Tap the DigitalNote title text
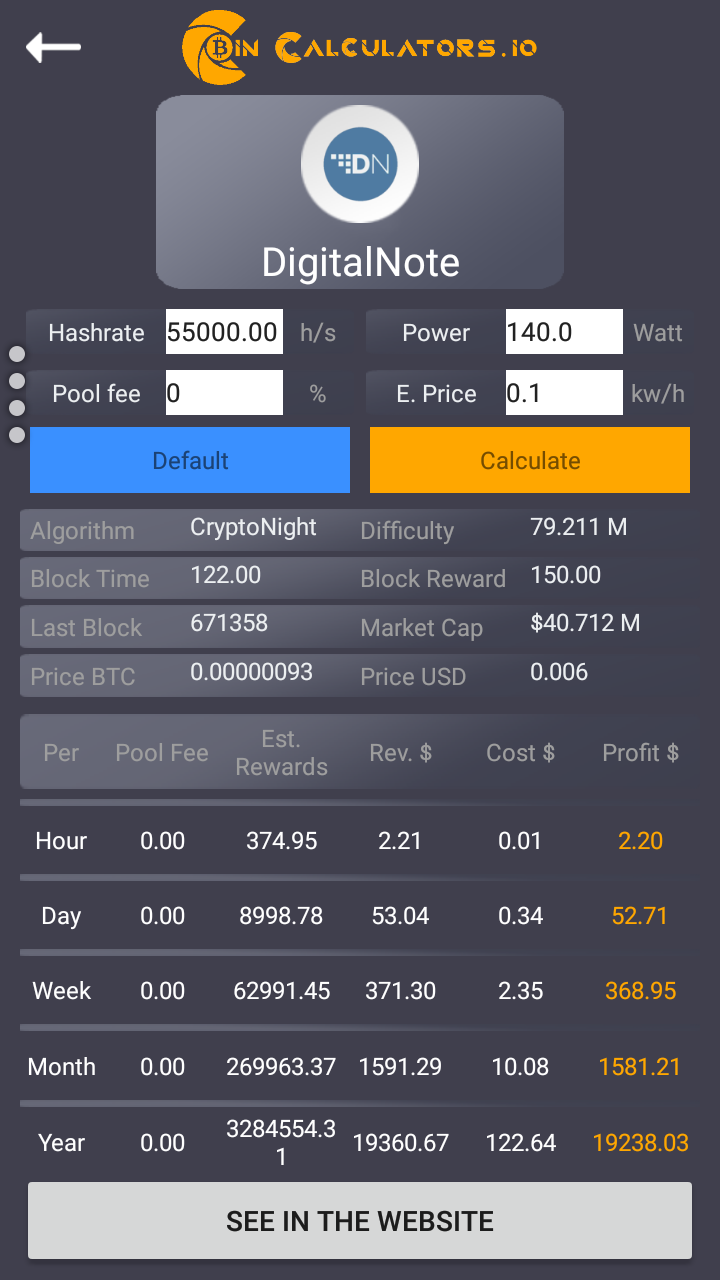Image resolution: width=720 pixels, height=1280 pixels. pos(360,263)
